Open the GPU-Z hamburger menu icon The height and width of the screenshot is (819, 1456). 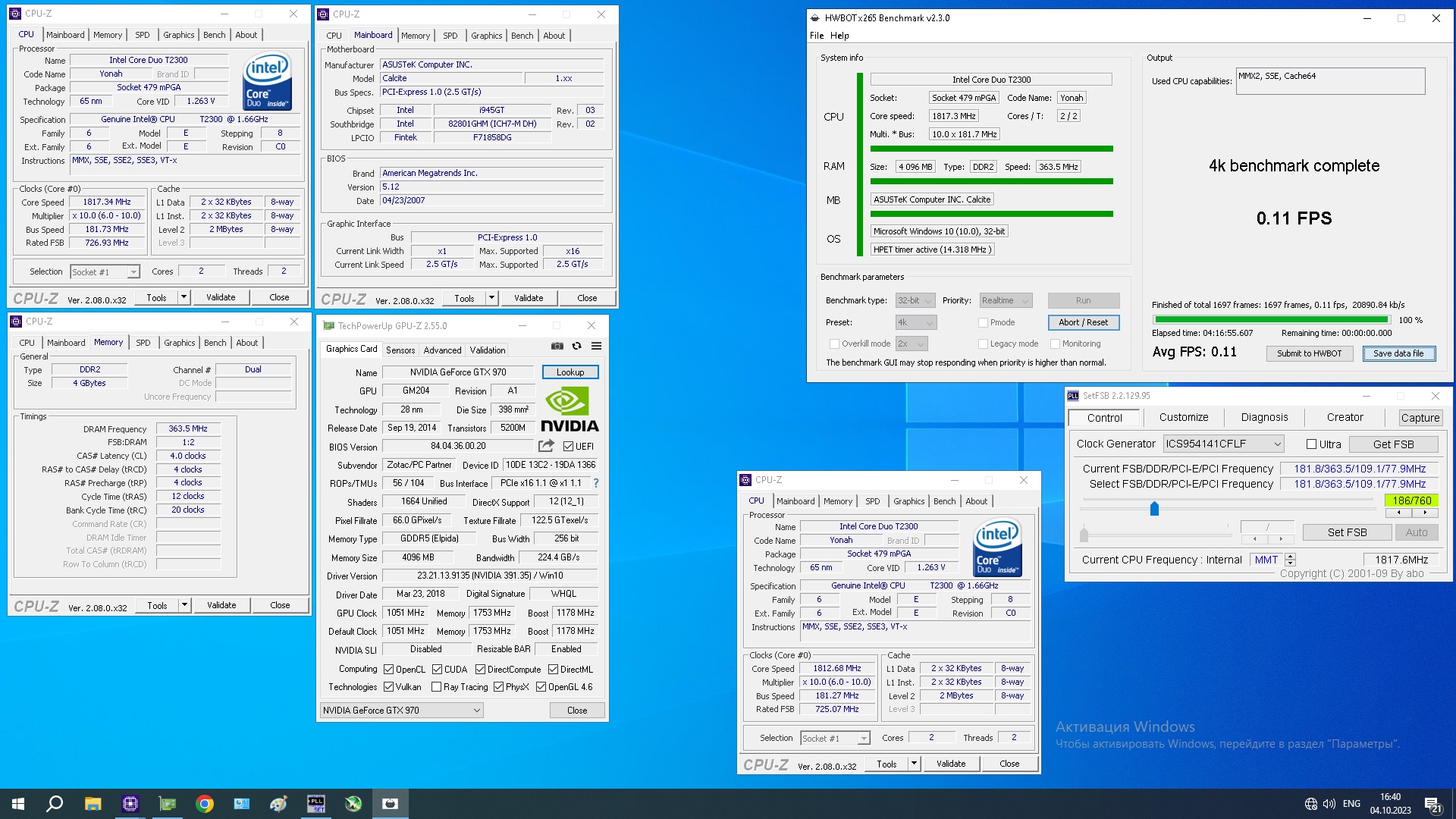[x=597, y=346]
